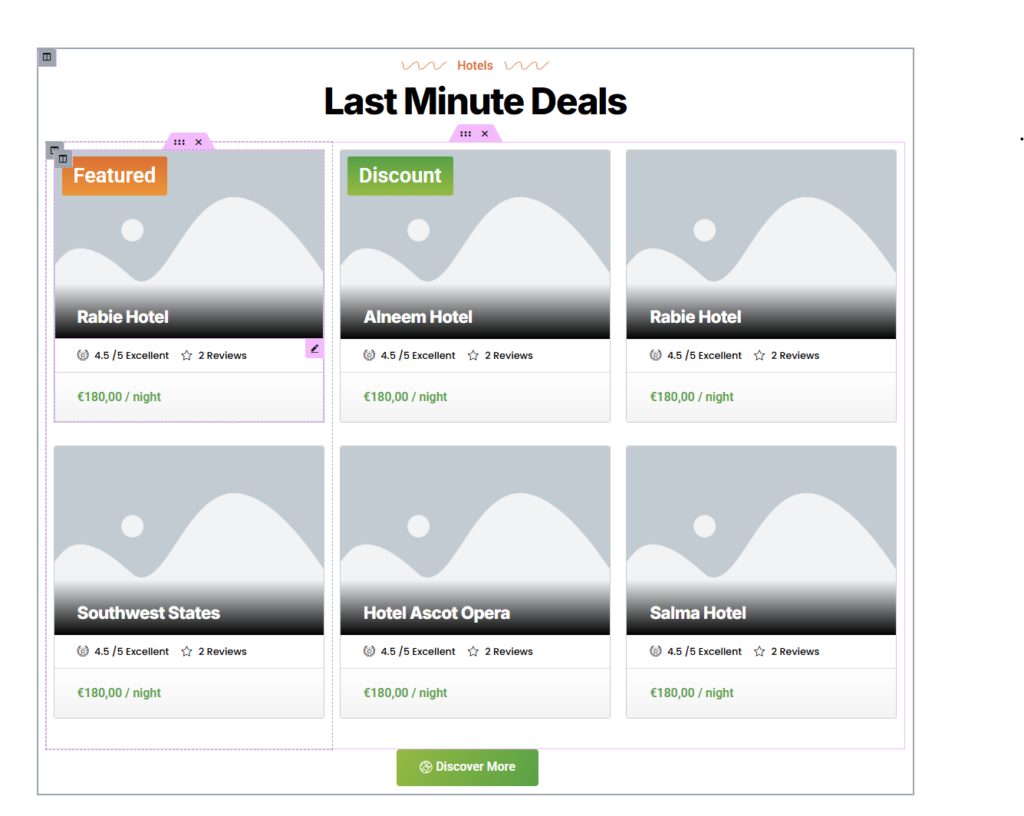The width and height of the screenshot is (1024, 816).
Task: Click the drag handle below the Last Minute Deals heading
Action: pos(466,133)
